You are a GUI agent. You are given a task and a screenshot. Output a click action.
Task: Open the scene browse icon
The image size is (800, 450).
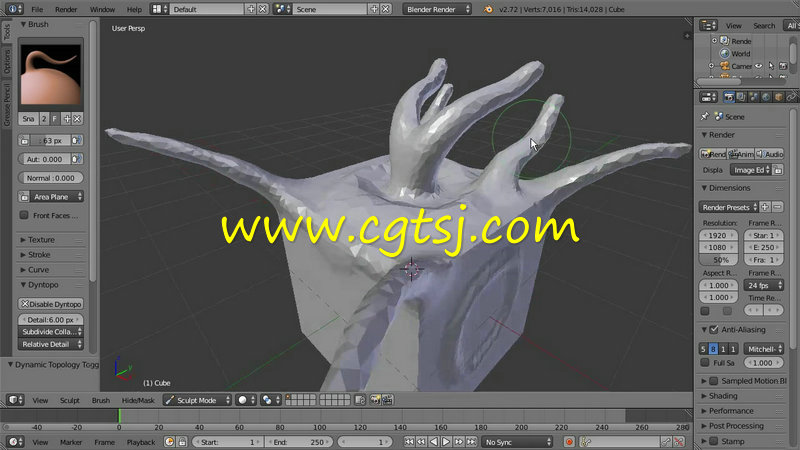click(x=282, y=9)
